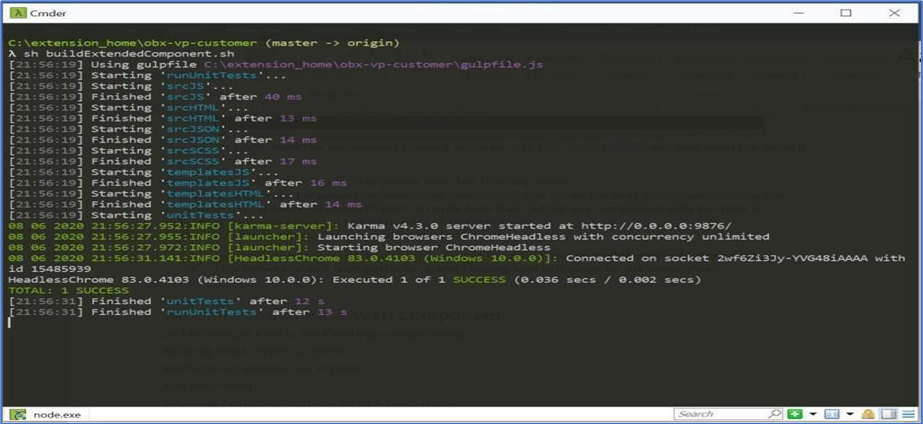Viewport: 923px width, 424px height.
Task: Toggle the lock icon in status bar
Action: tap(868, 414)
